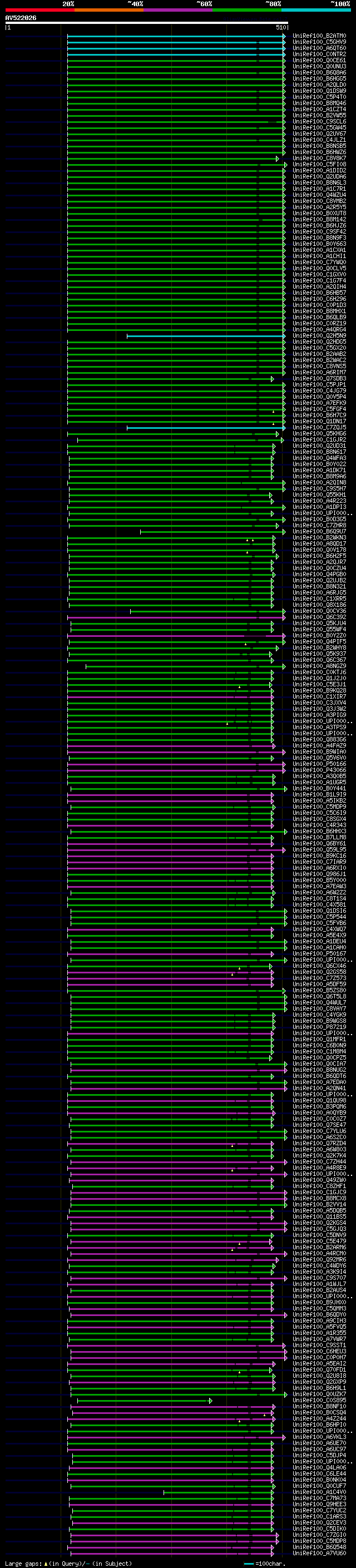Image resolution: width=356 pixels, height=1568 pixels.
Task: Click the white query sequence bar
Action: click(x=147, y=22)
